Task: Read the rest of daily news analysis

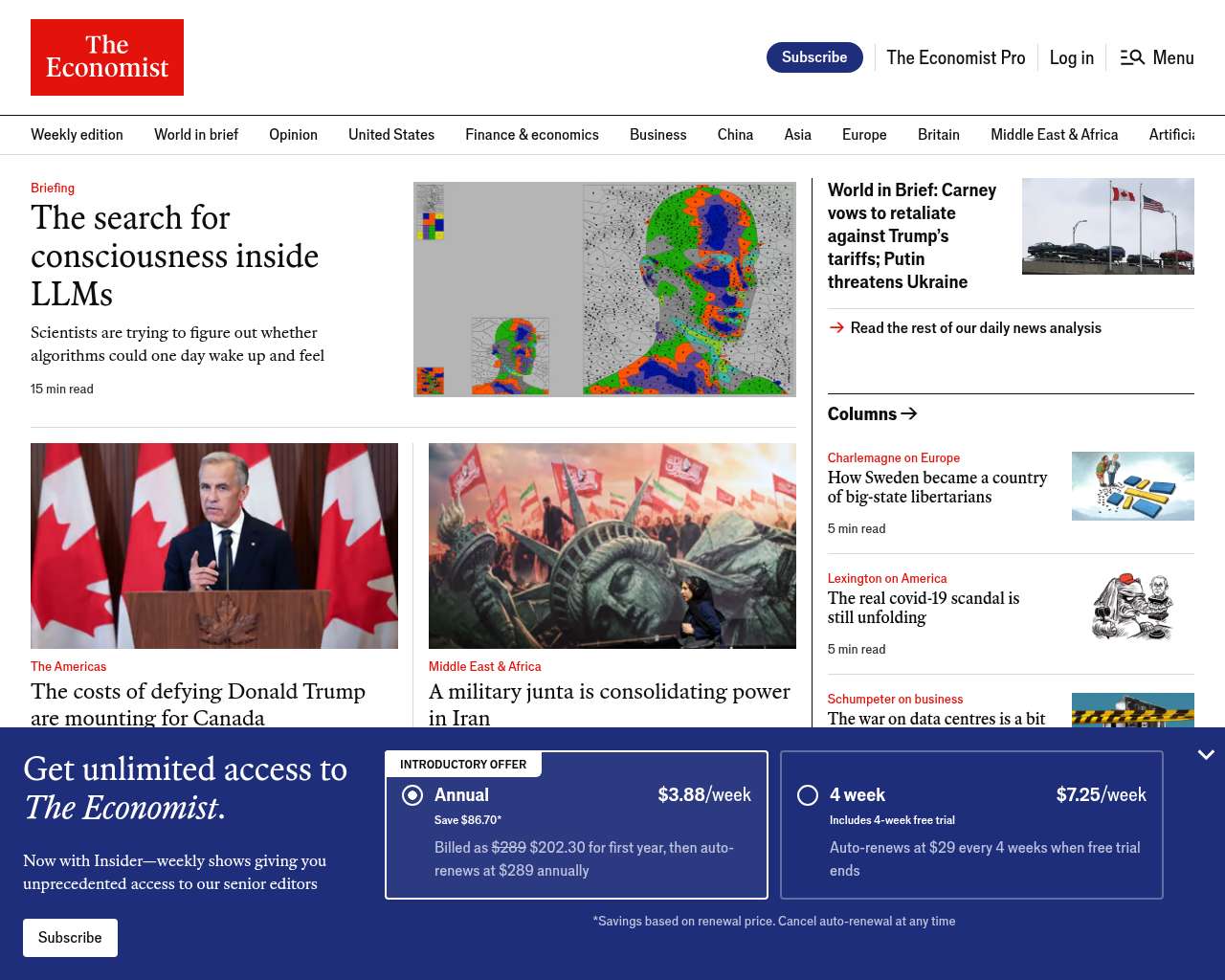Action: pyautogui.click(x=976, y=327)
